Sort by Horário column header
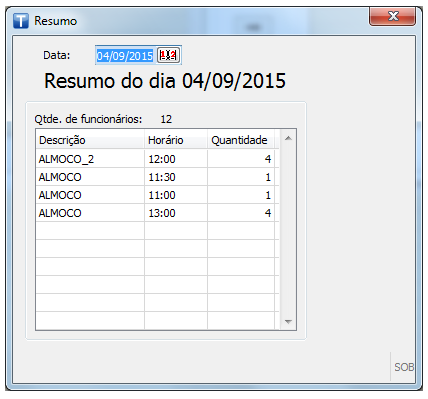428x399 pixels. tap(176, 140)
